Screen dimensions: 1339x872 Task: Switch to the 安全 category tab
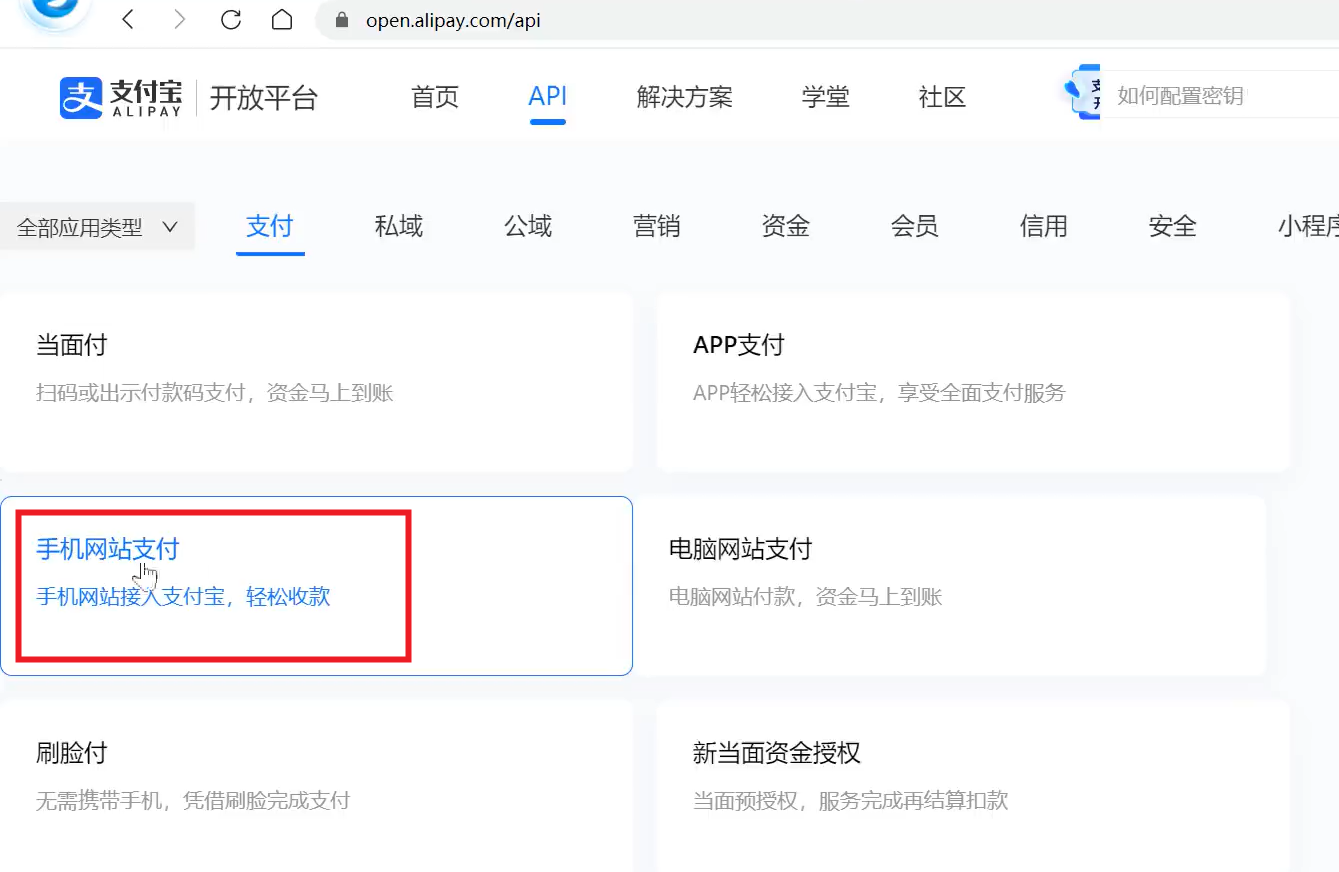(1173, 226)
